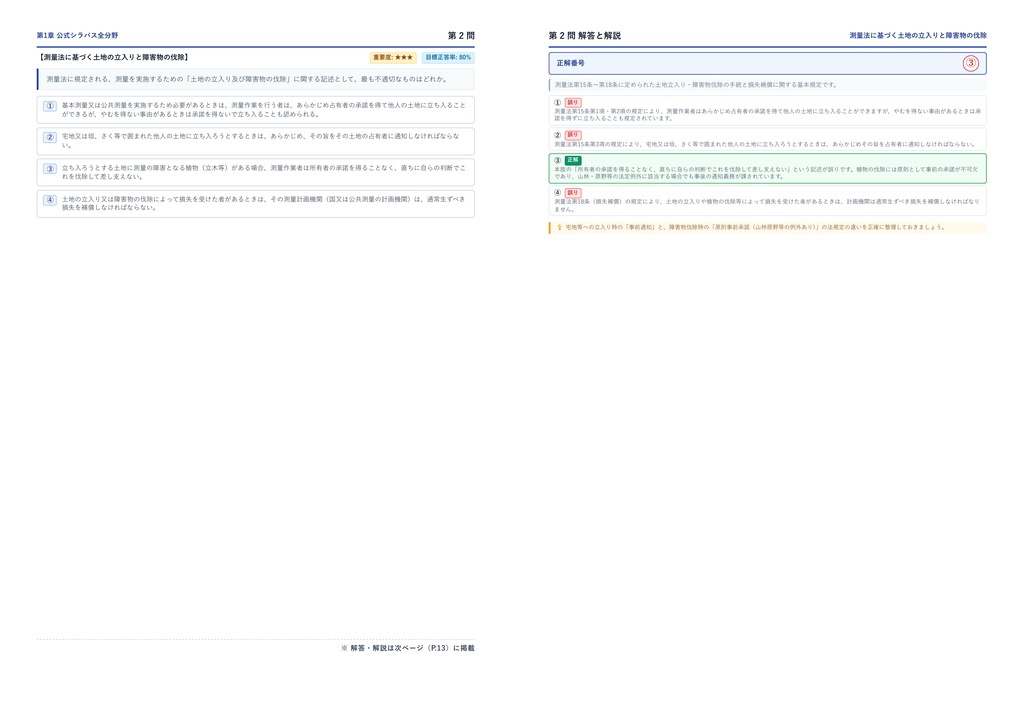The width and height of the screenshot is (1024, 724).
Task: Click the tip text starting 宅地等への立入り時の
Action: (755, 228)
